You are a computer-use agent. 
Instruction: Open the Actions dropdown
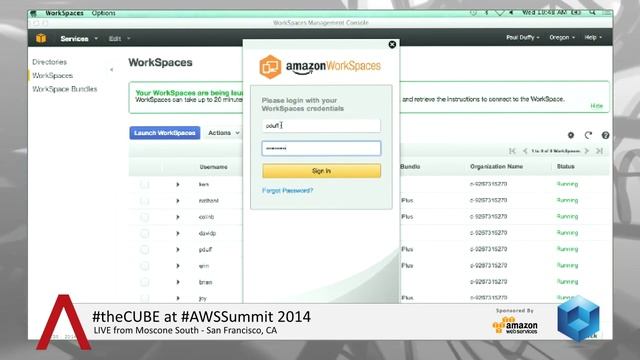coord(224,133)
